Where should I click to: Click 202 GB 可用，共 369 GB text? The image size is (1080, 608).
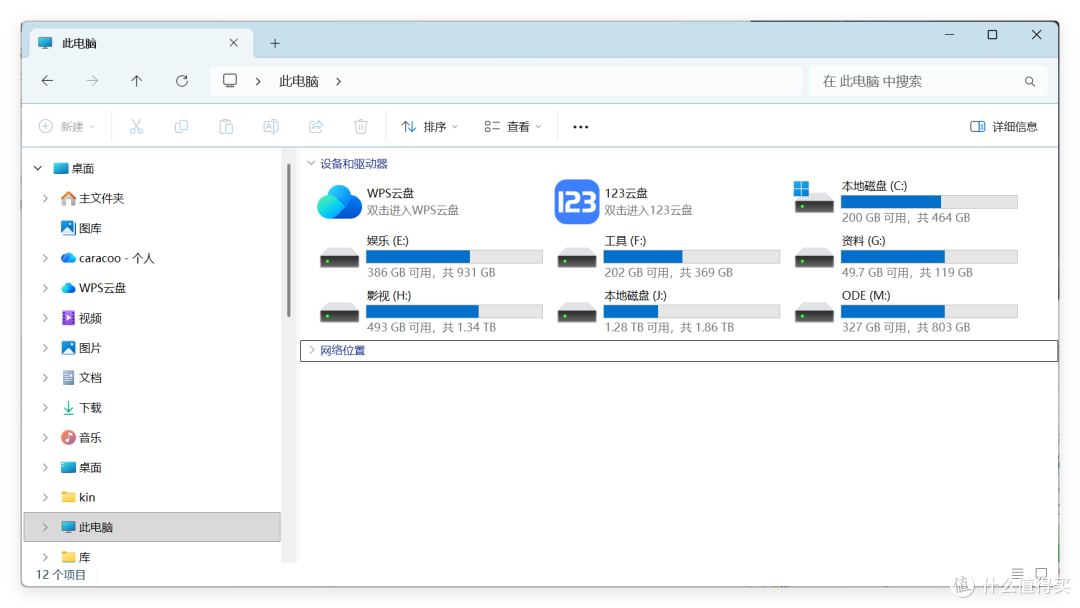[669, 273]
